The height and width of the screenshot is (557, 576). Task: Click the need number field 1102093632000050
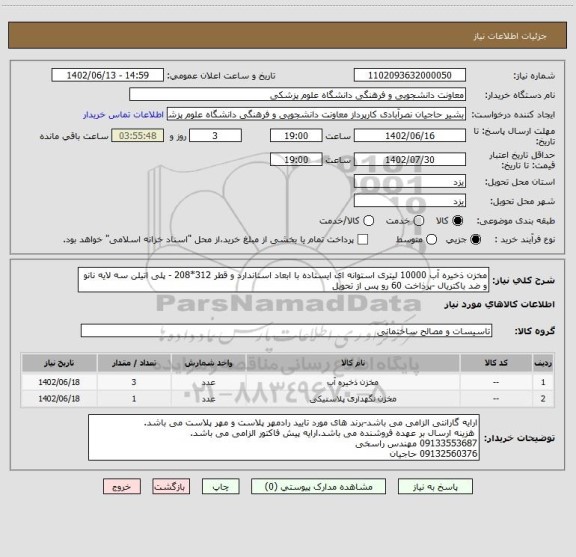[x=410, y=75]
